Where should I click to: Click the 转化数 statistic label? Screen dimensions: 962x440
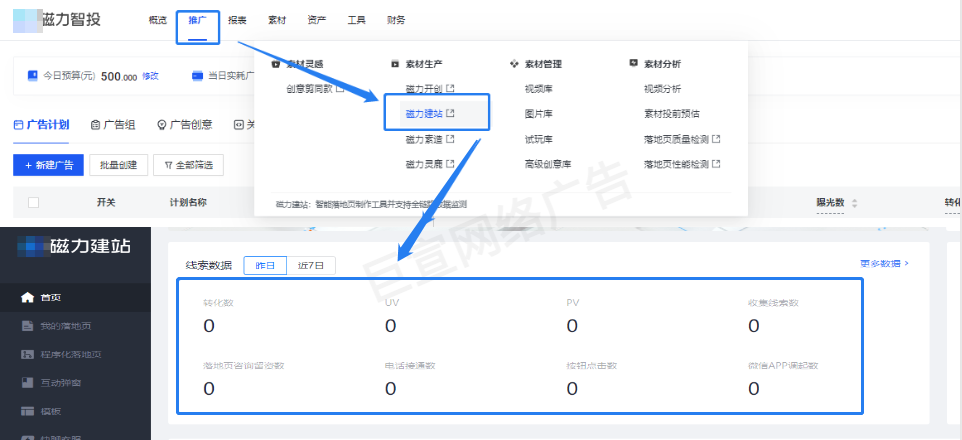[x=218, y=303]
